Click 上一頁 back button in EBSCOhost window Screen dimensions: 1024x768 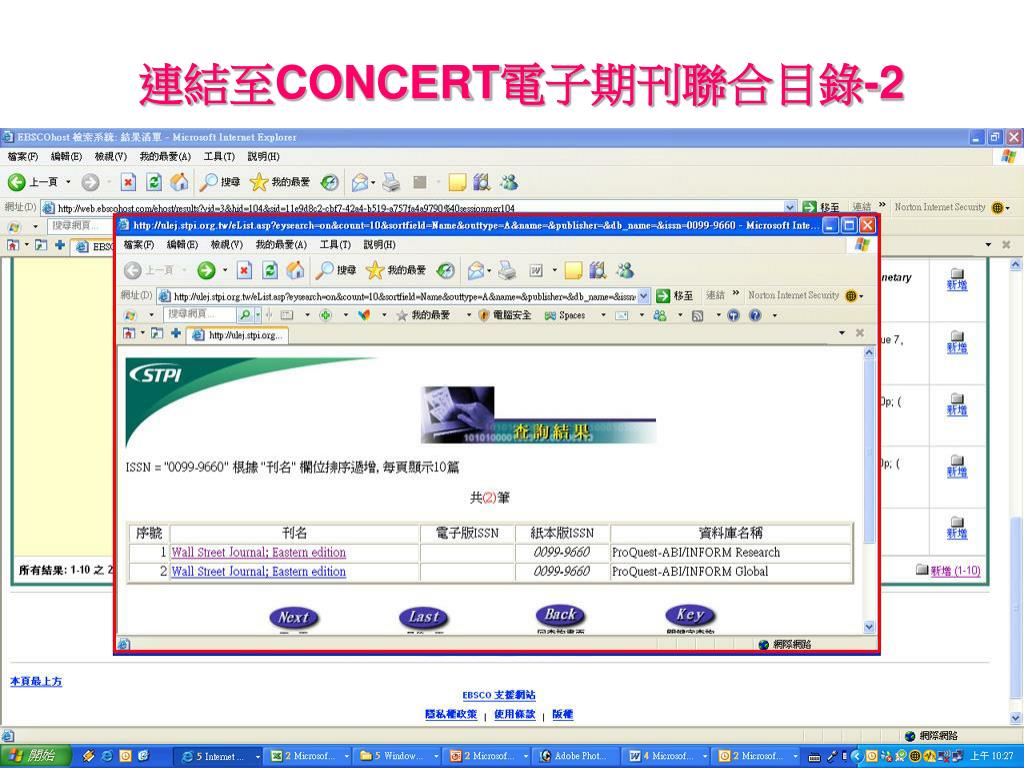click(33, 182)
